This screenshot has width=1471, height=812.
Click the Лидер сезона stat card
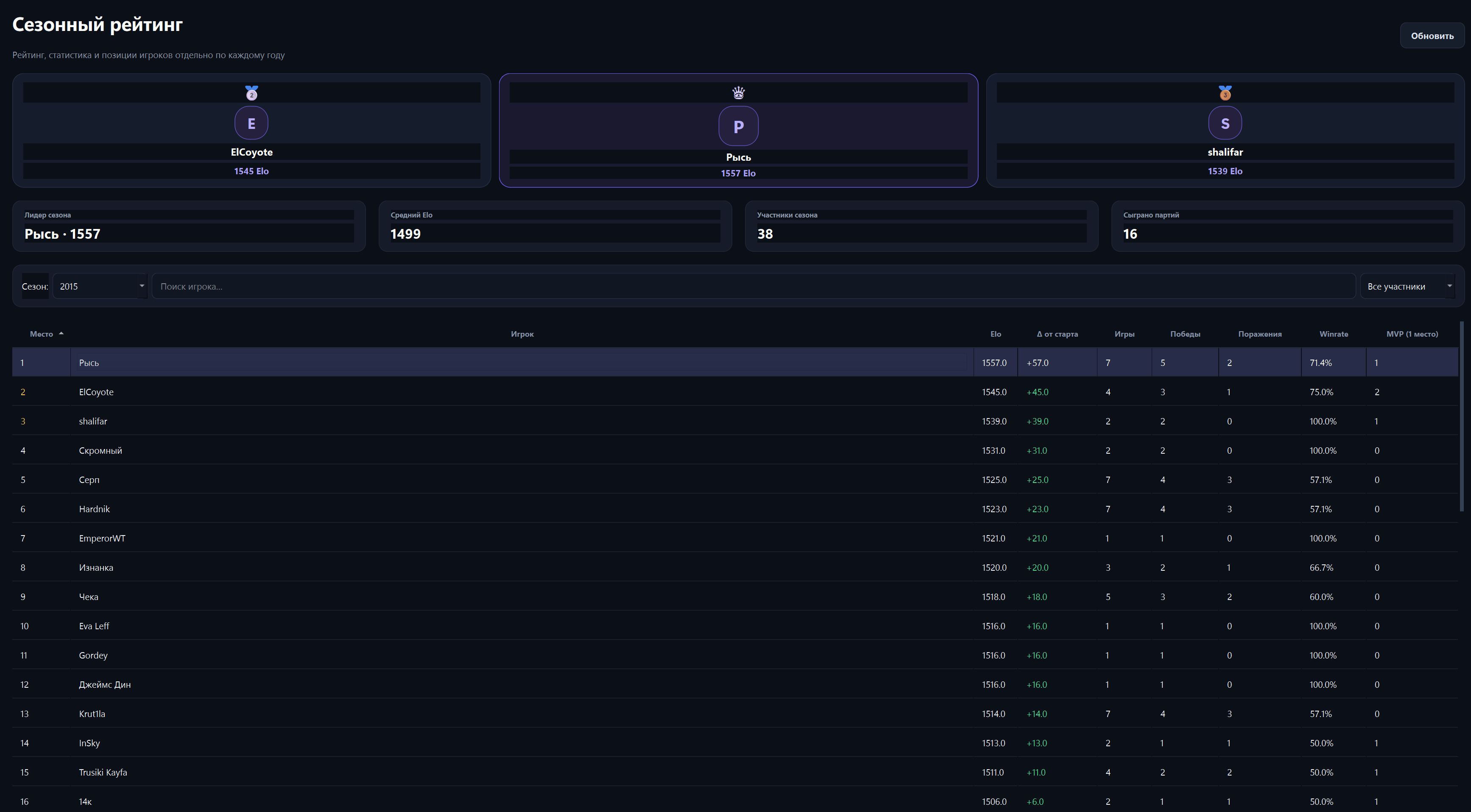click(189, 226)
